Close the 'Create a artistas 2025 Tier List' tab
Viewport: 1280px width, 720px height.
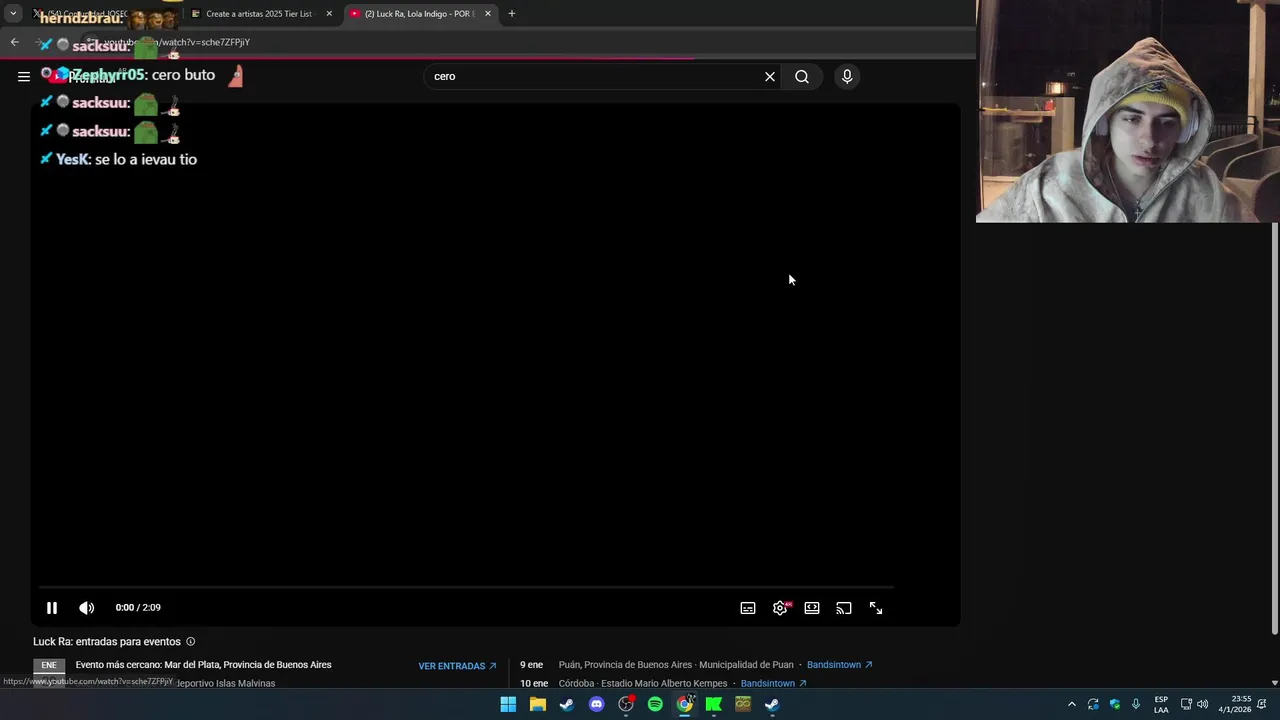pos(329,14)
